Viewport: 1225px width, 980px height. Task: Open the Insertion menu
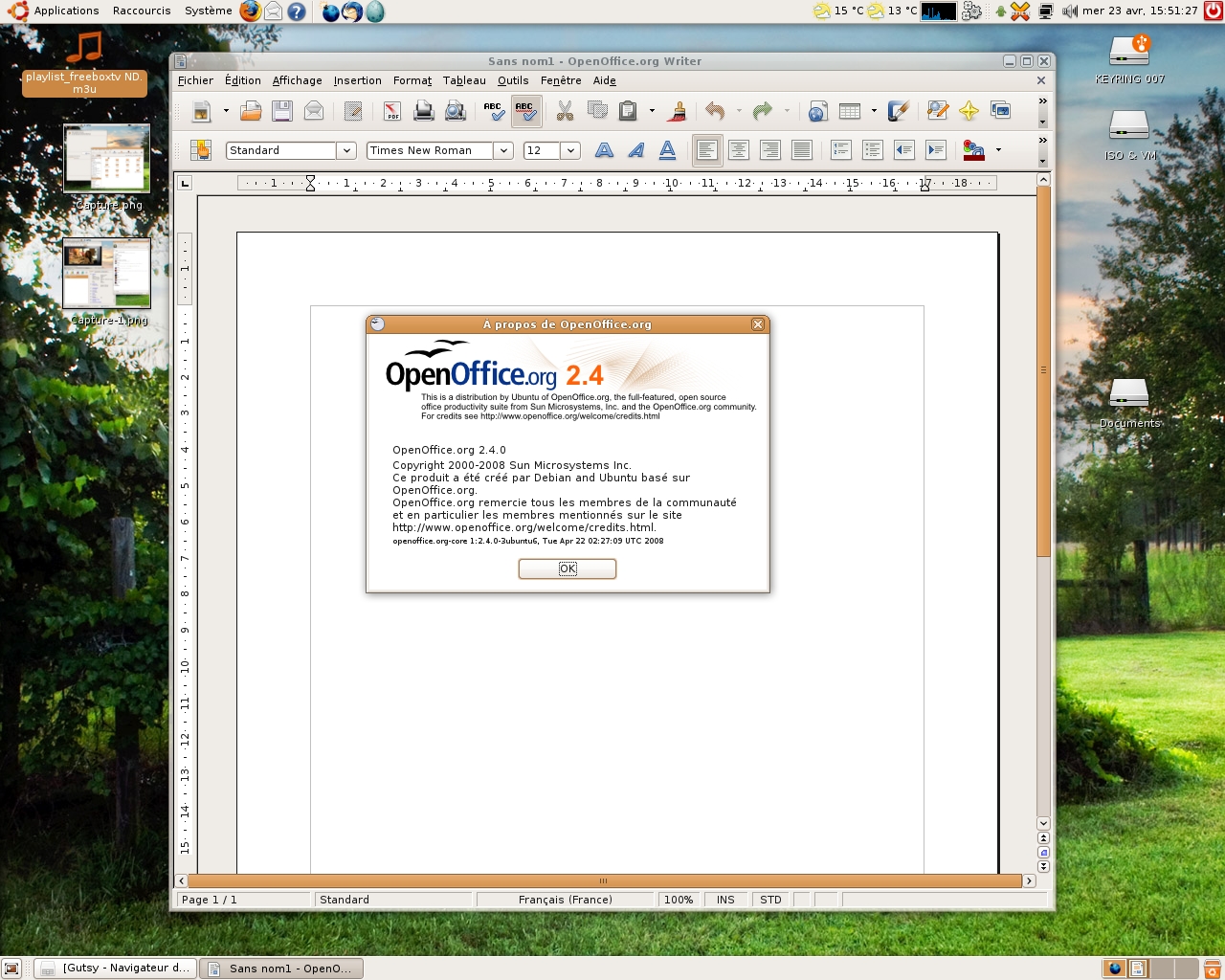point(357,80)
